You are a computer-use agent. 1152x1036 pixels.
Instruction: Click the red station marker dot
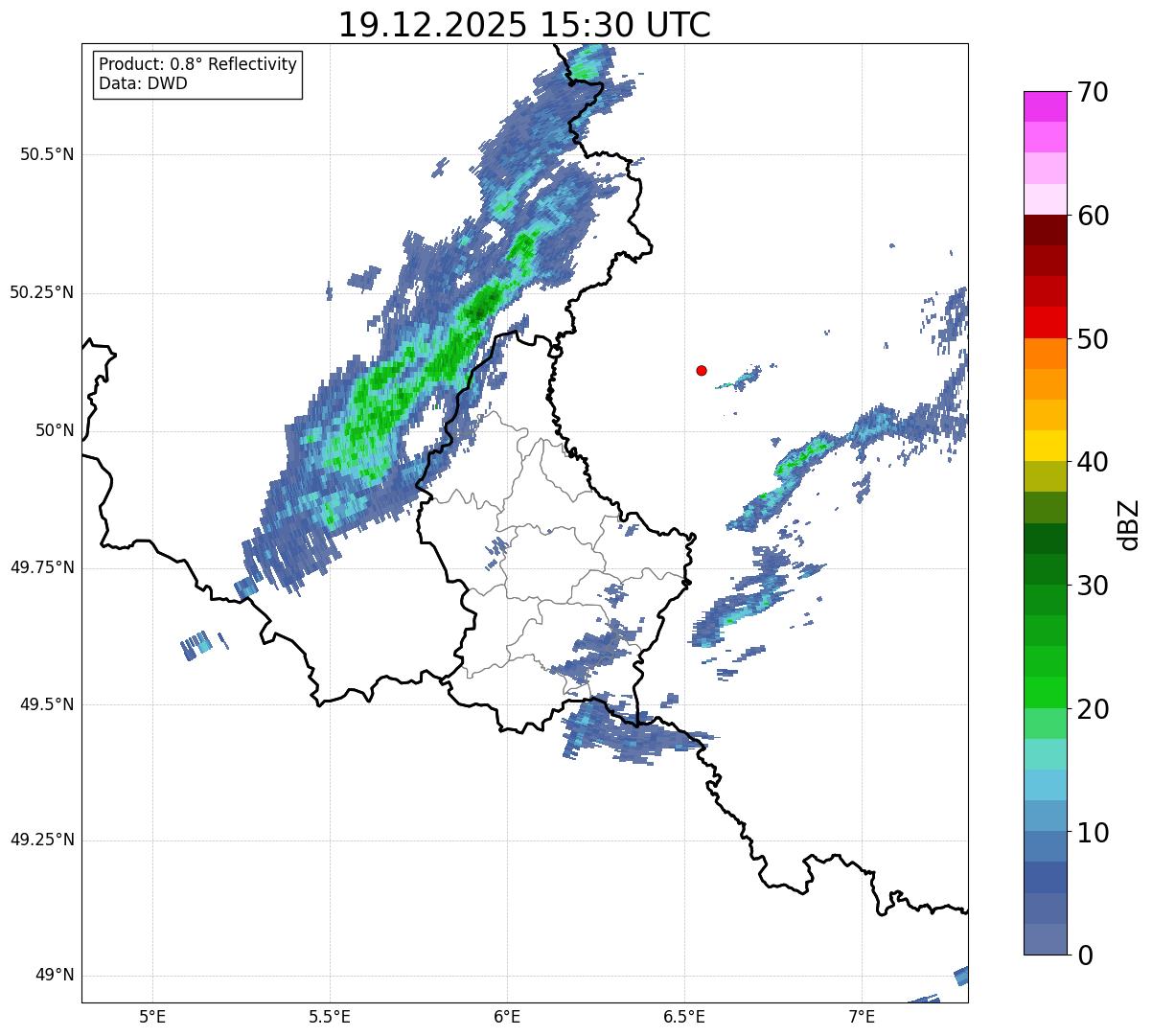click(x=702, y=370)
